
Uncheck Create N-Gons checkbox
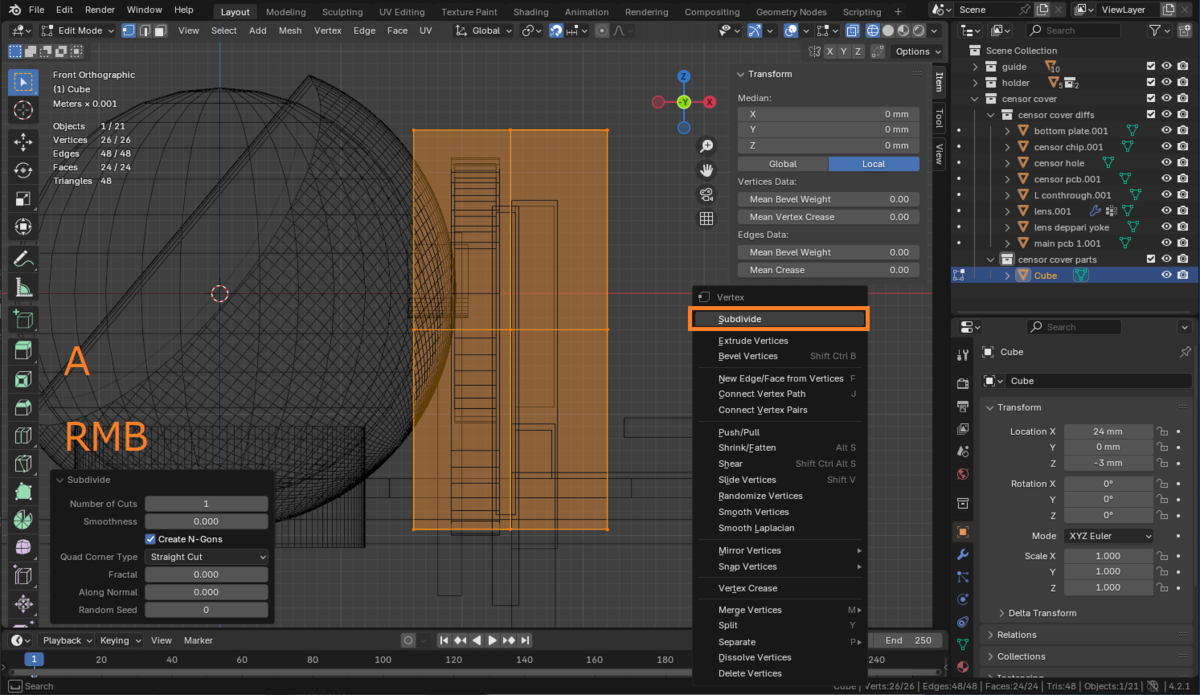coord(151,539)
